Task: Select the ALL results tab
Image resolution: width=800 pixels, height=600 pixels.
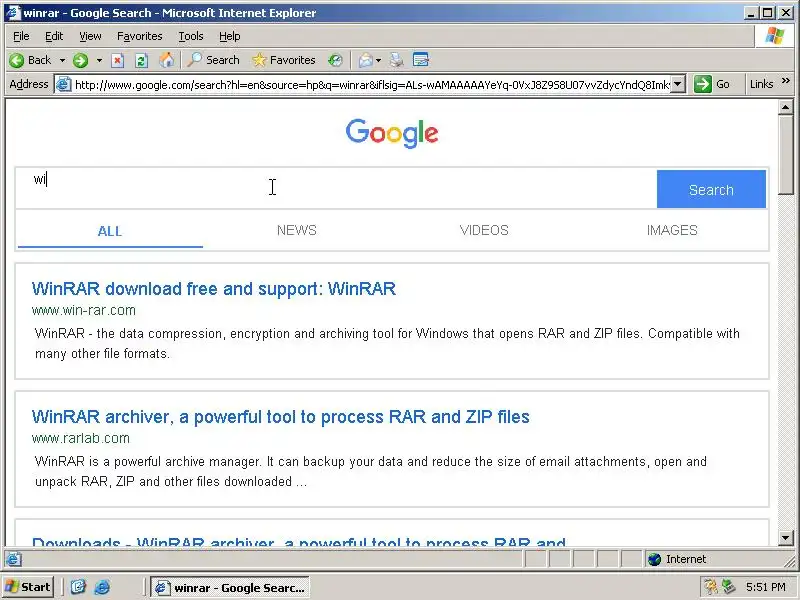Action: [110, 231]
